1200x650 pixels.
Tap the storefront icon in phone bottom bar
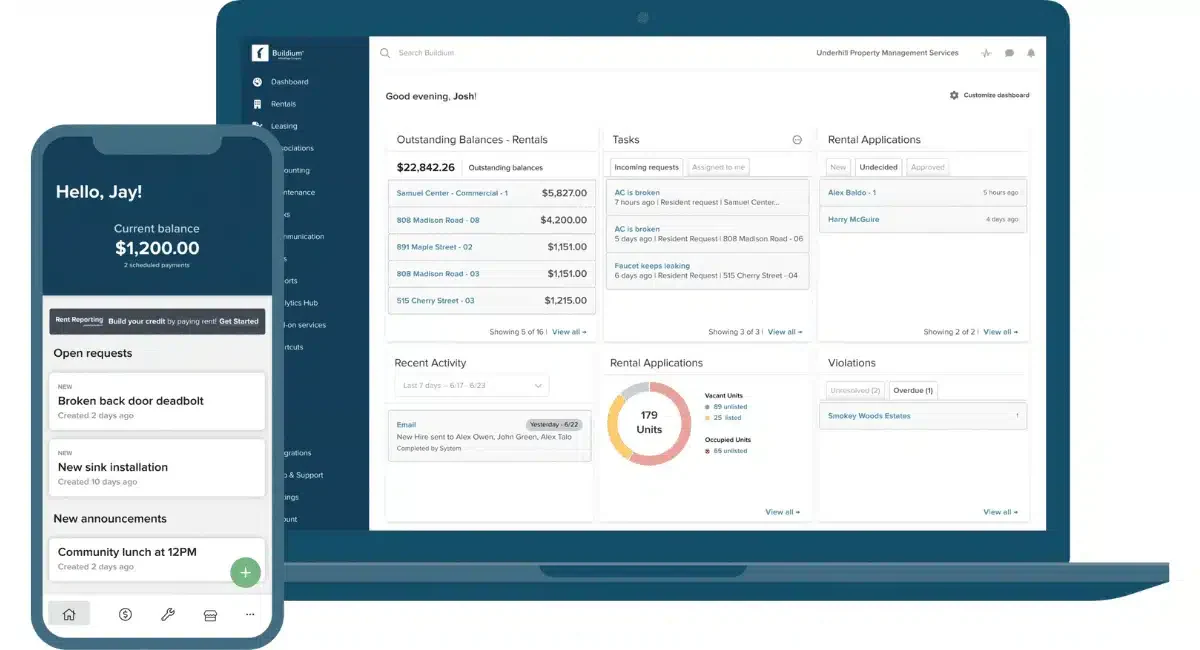point(210,614)
